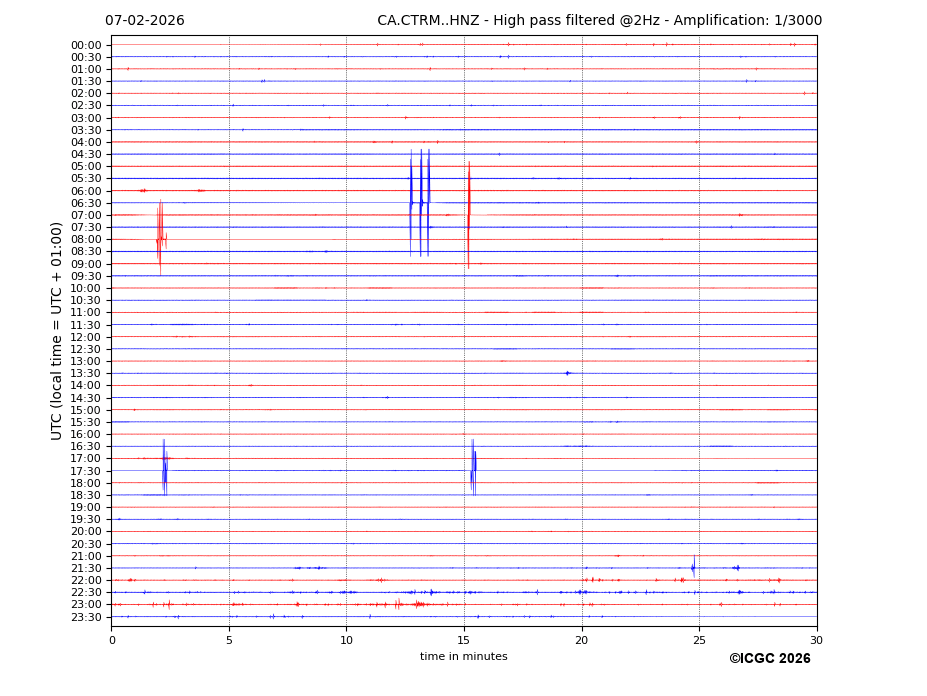Screen dimensions: 927x696
Task: Click the 5 tick label on the x-axis
Action: 229,641
